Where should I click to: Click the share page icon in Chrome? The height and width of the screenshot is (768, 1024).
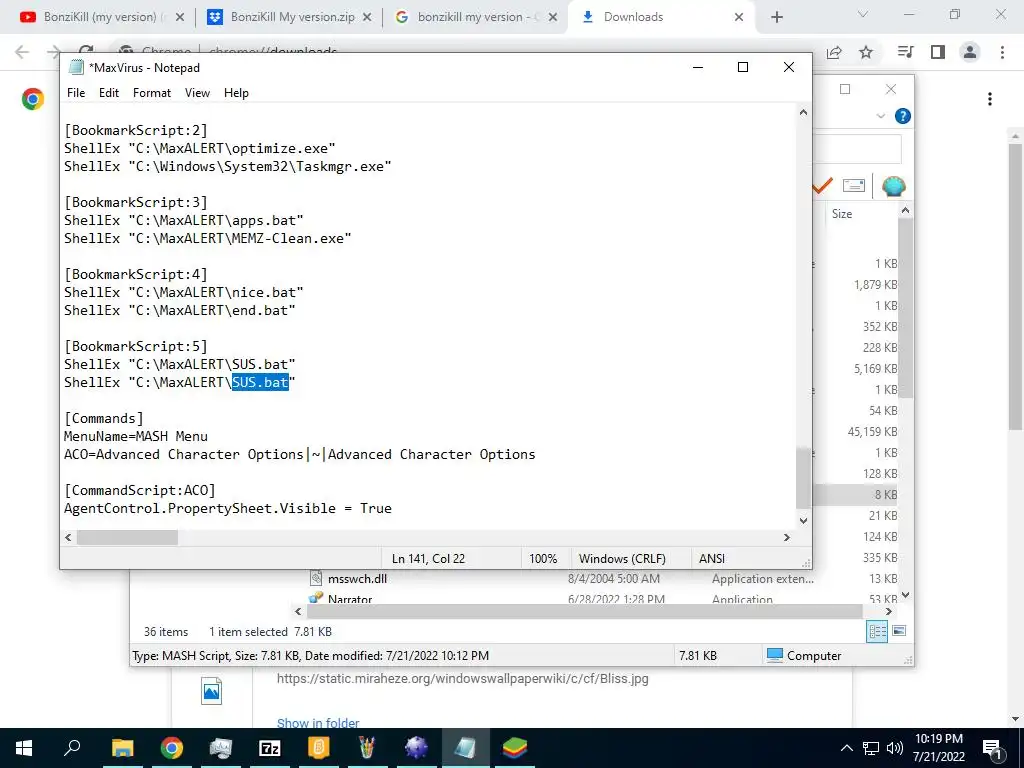[x=834, y=52]
